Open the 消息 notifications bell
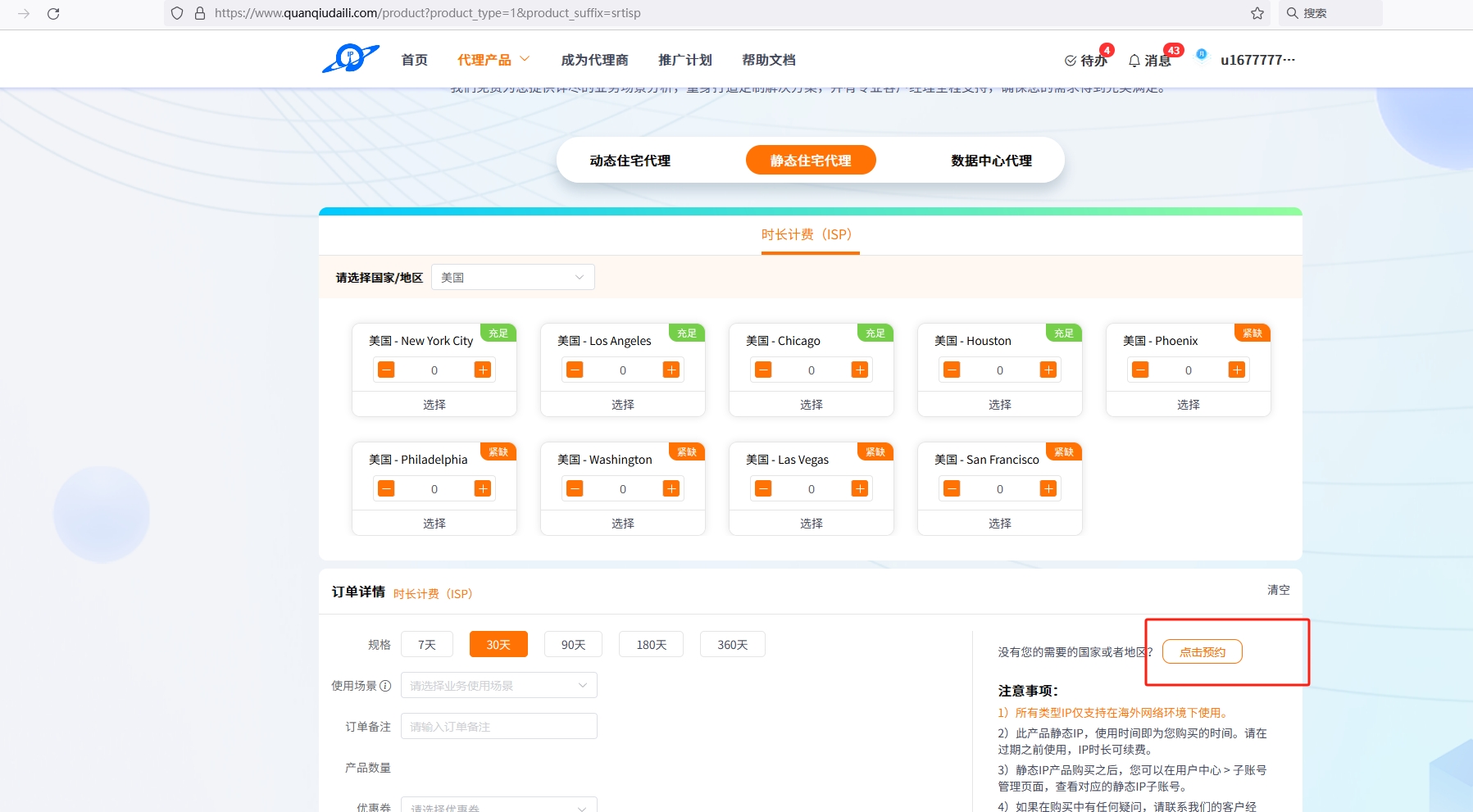This screenshot has height=812, width=1473. tap(1134, 61)
